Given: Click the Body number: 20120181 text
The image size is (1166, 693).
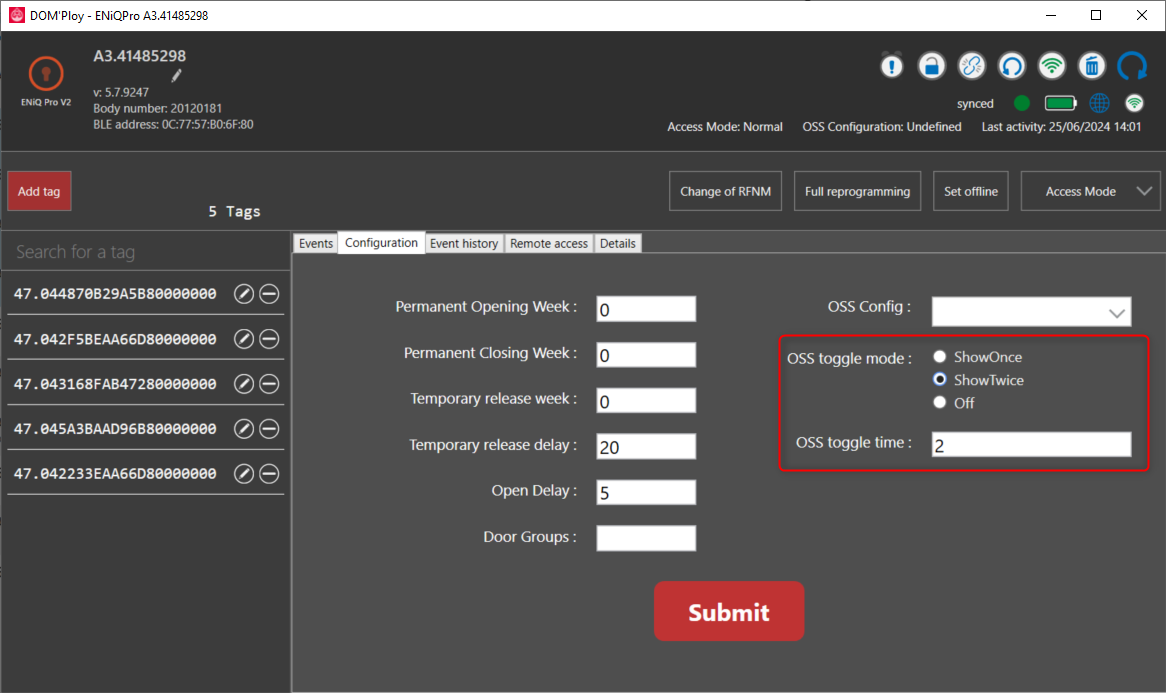Looking at the screenshot, I should (x=158, y=108).
